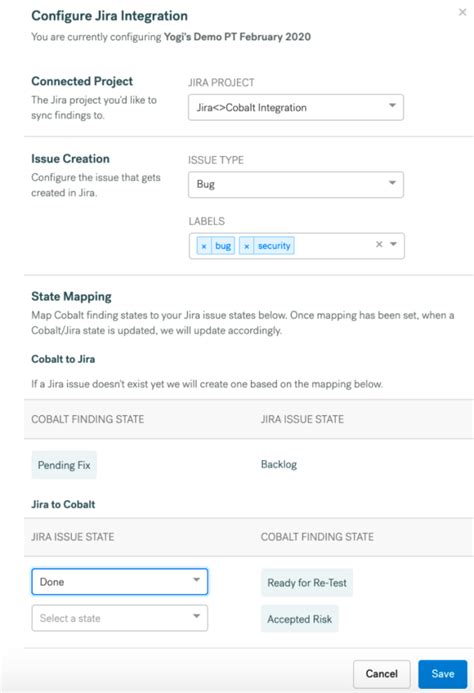Click the Jira Project dropdown arrow
This screenshot has width=474, height=693.
[392, 106]
